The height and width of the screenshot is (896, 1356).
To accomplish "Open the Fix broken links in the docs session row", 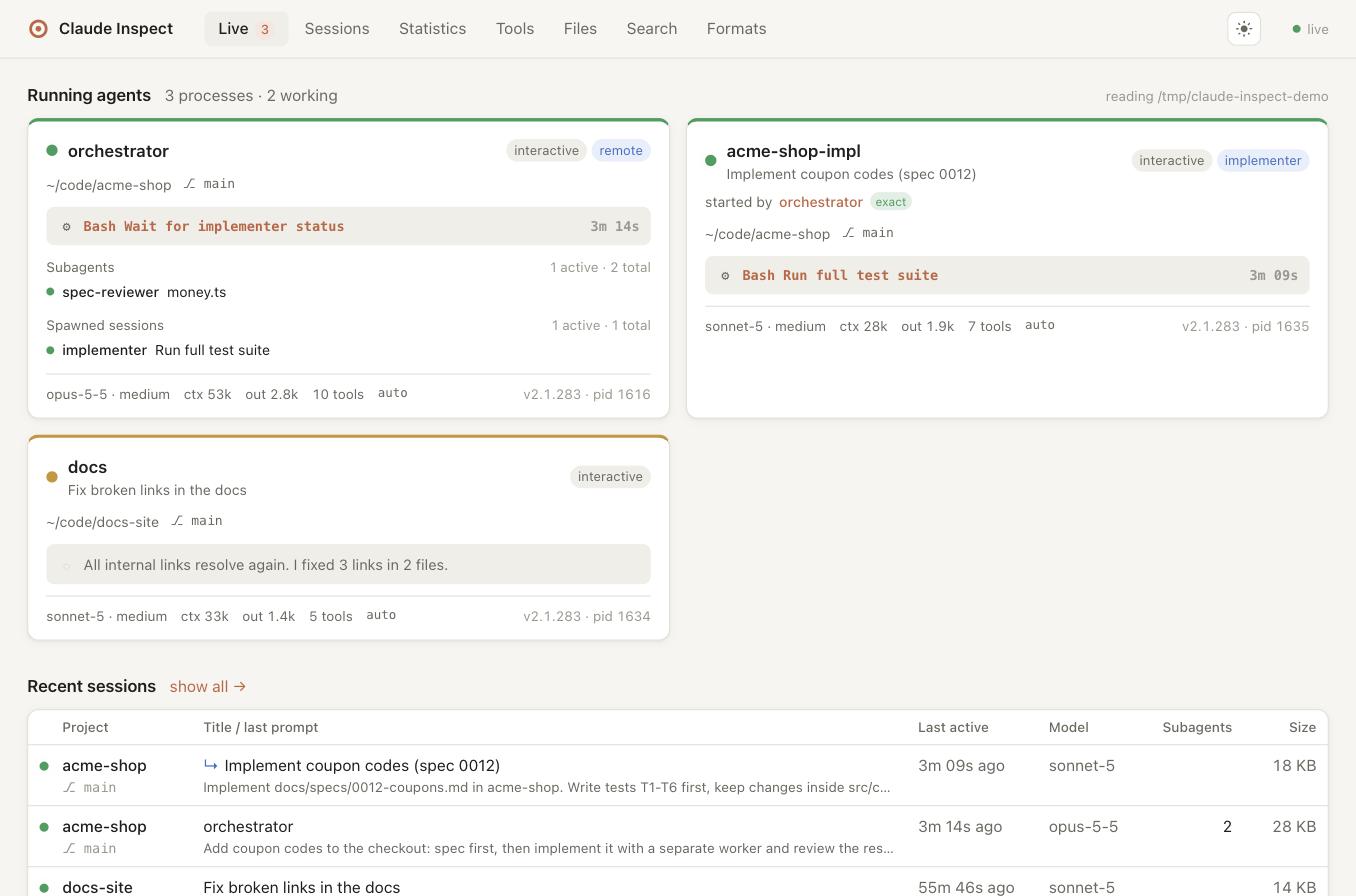I will coord(301,888).
